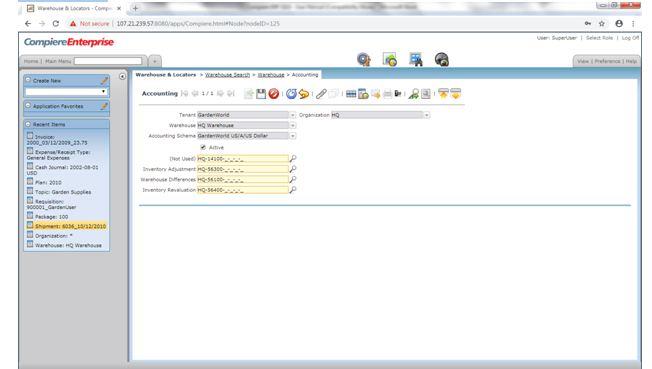Click the Attachment paperclip icon
Screen dimensions: 652x369
[321, 94]
